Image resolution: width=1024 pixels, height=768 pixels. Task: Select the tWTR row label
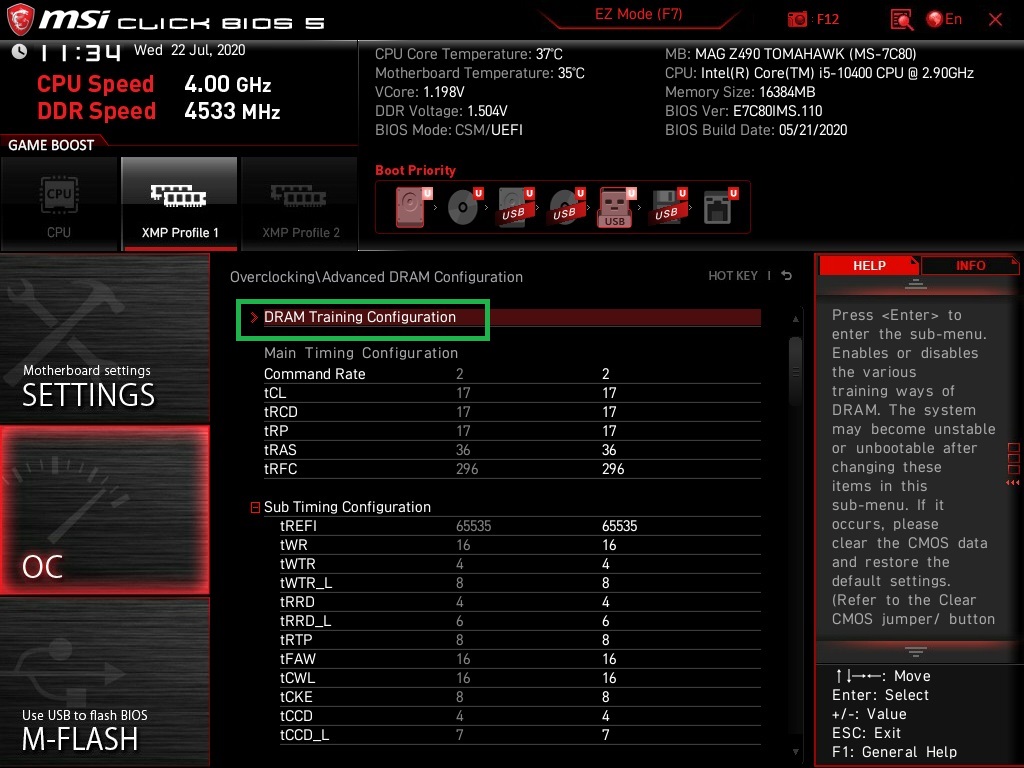click(298, 564)
